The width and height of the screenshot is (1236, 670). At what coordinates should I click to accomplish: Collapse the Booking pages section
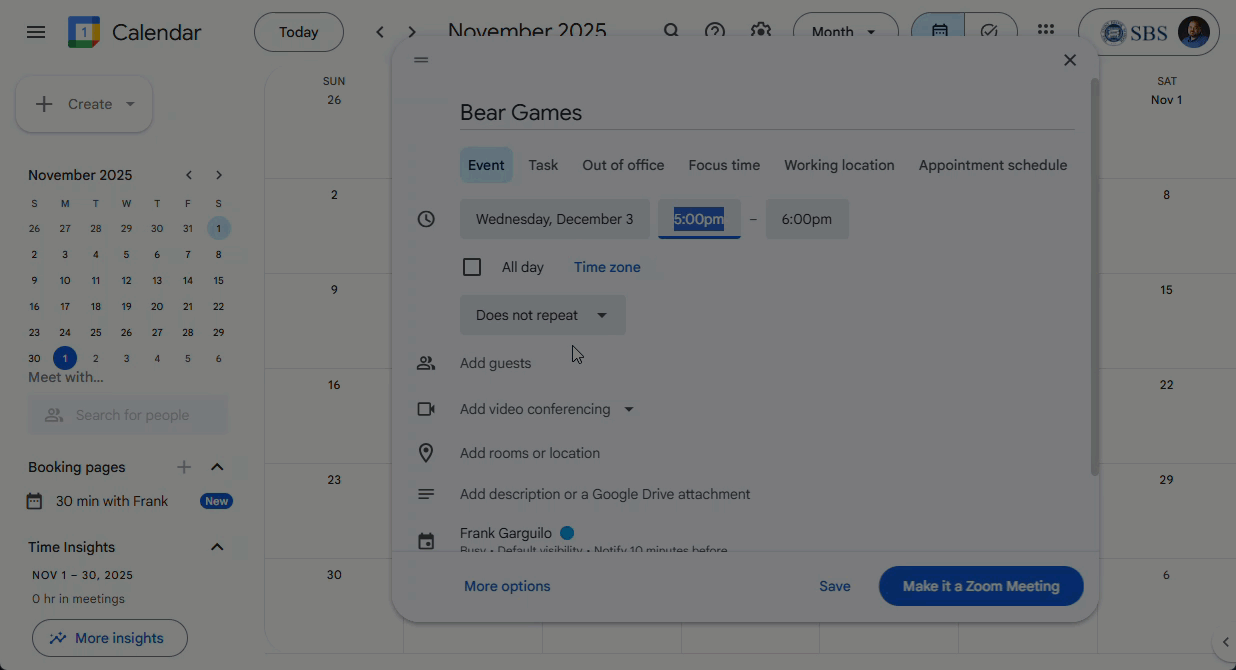point(217,467)
